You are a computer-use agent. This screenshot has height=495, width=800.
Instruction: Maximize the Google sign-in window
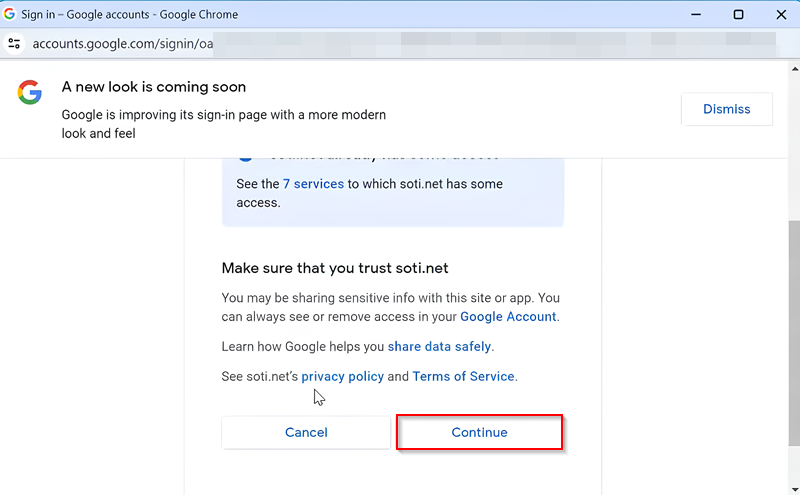click(738, 14)
